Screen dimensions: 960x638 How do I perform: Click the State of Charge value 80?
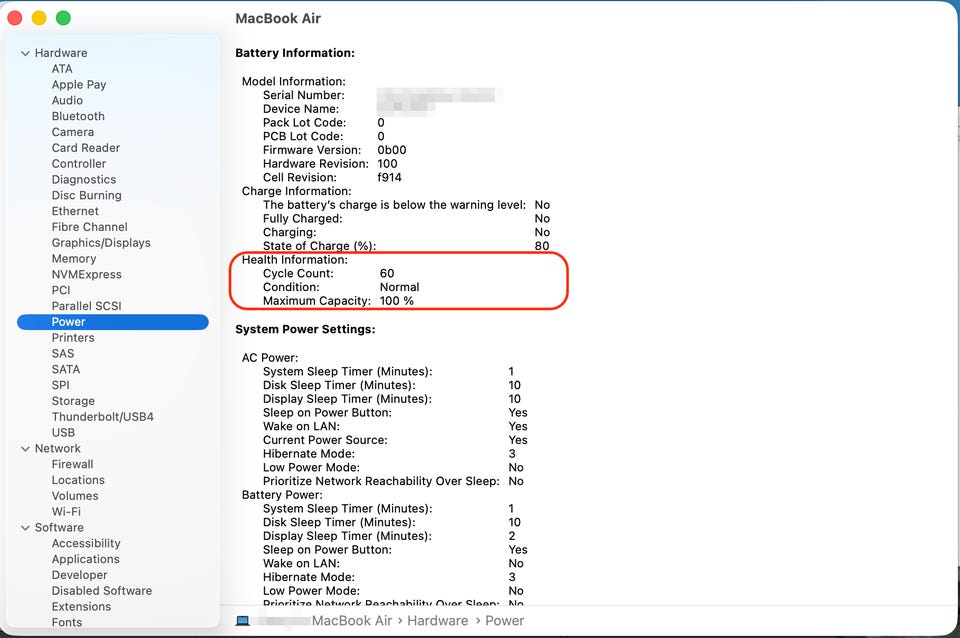coord(542,246)
